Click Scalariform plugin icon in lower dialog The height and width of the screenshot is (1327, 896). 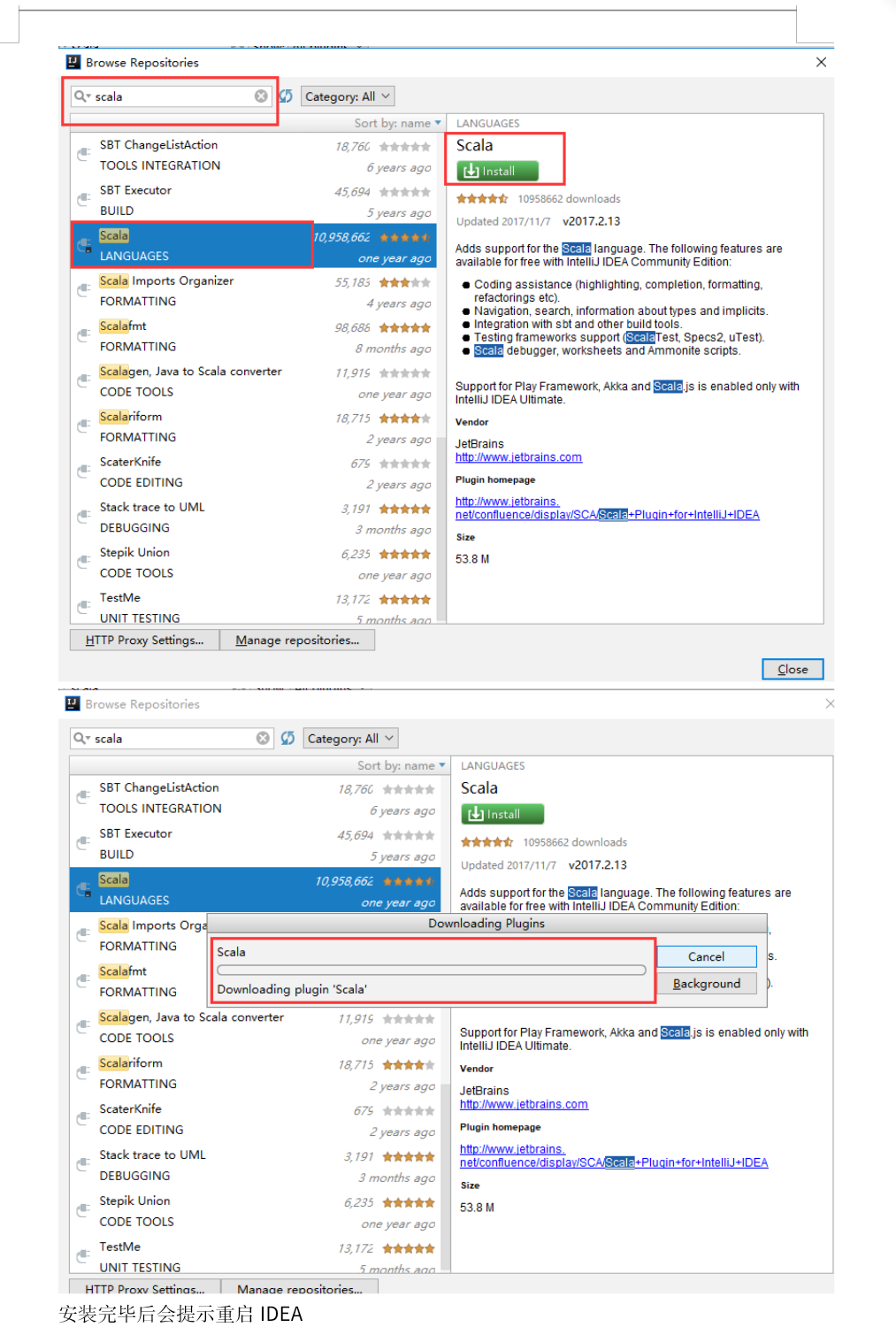84,1072
